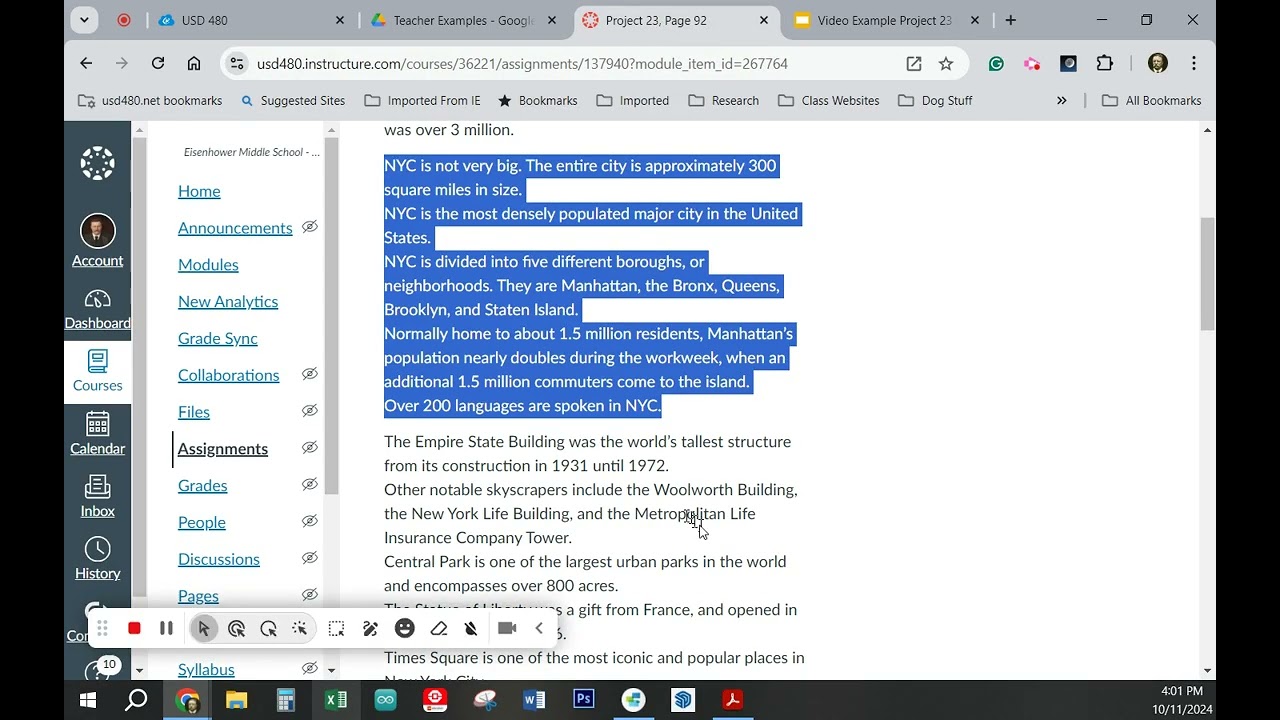Screen dimensions: 1280x720
Task: Open History in the global navigation
Action: coord(97,559)
